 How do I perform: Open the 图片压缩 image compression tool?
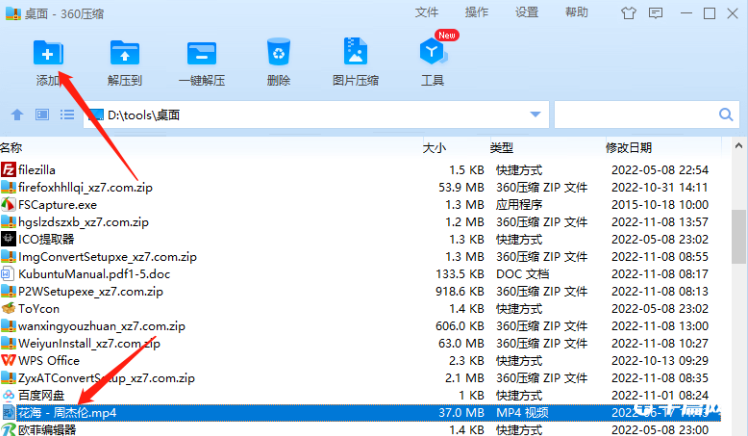(x=355, y=52)
